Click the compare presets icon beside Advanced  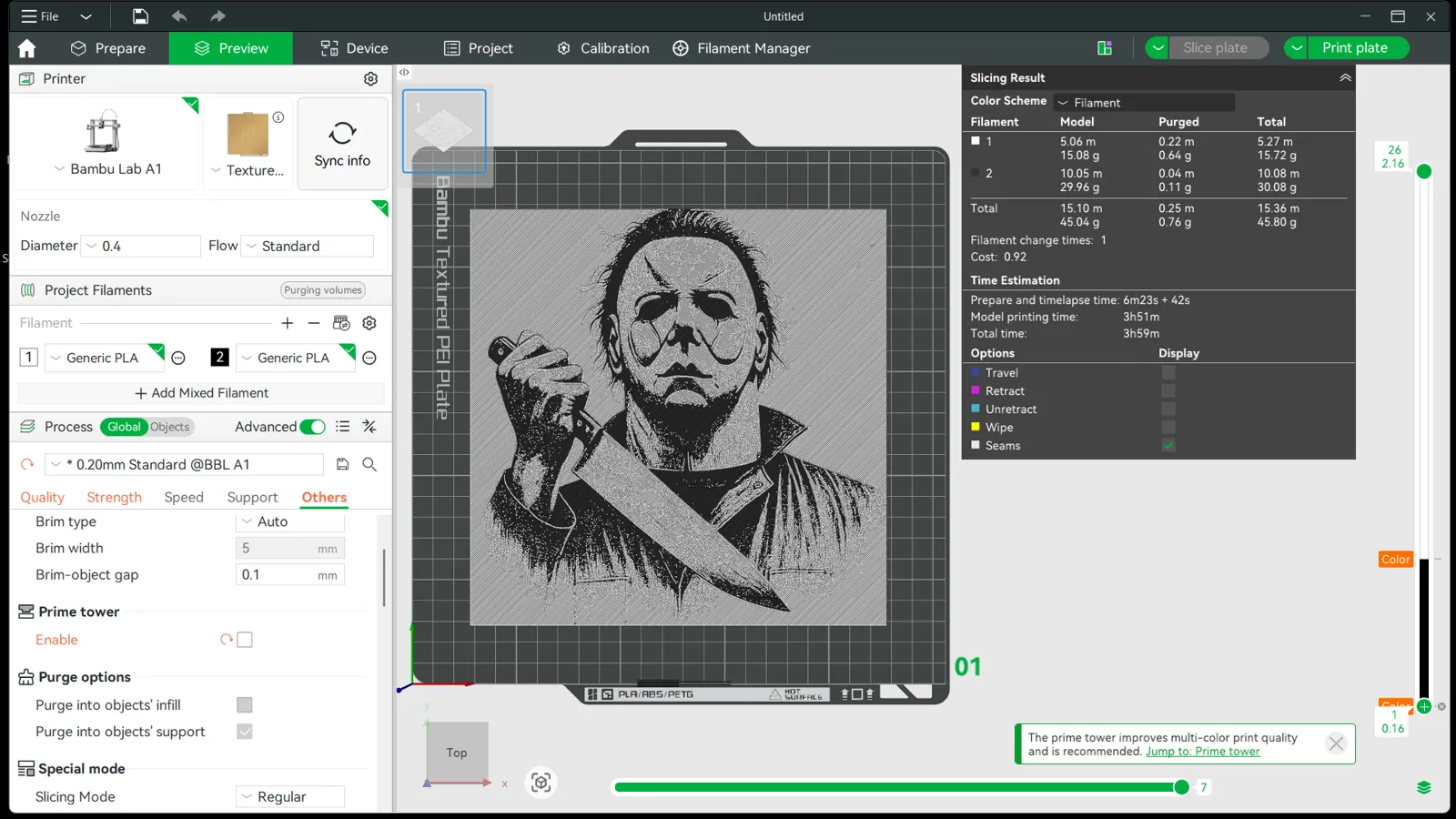(x=369, y=427)
